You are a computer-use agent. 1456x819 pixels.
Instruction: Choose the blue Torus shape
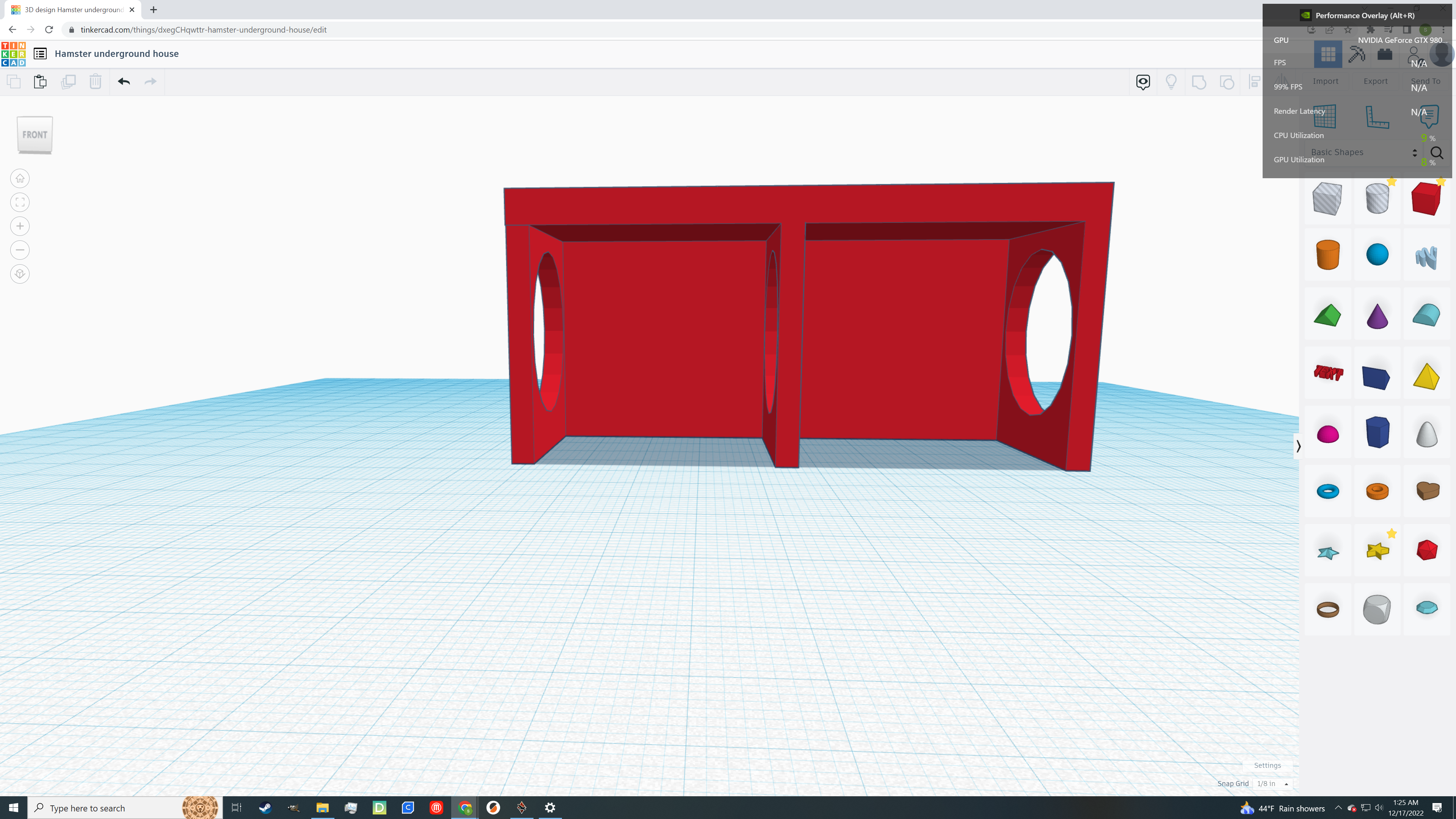(x=1328, y=491)
